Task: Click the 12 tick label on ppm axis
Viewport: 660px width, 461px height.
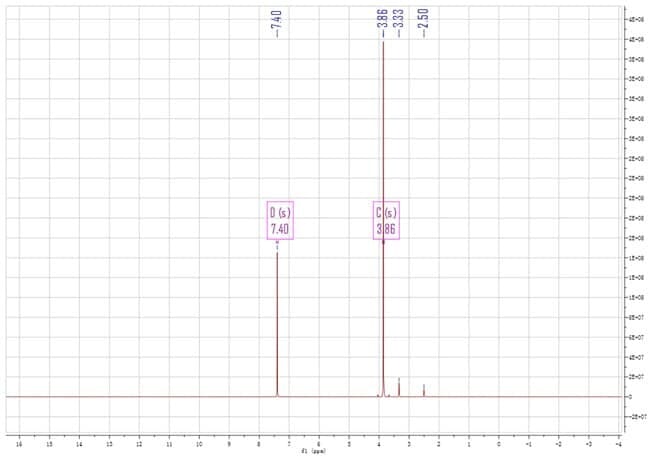Action: pyautogui.click(x=139, y=444)
